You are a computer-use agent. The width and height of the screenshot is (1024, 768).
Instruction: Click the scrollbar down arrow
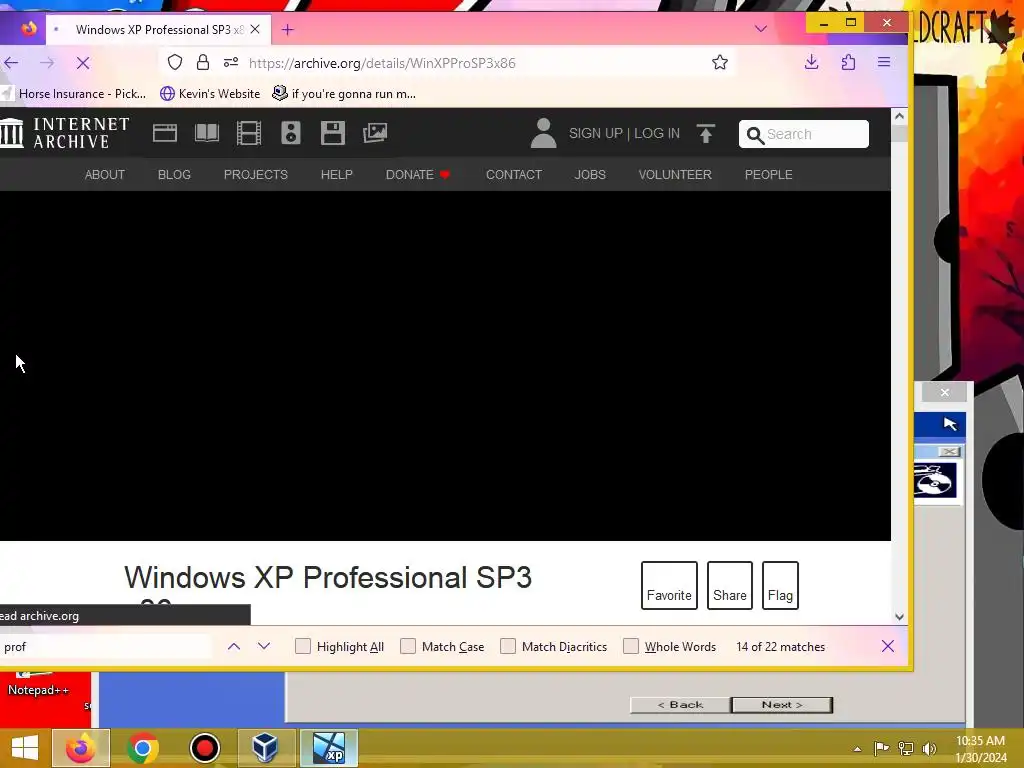click(x=899, y=616)
